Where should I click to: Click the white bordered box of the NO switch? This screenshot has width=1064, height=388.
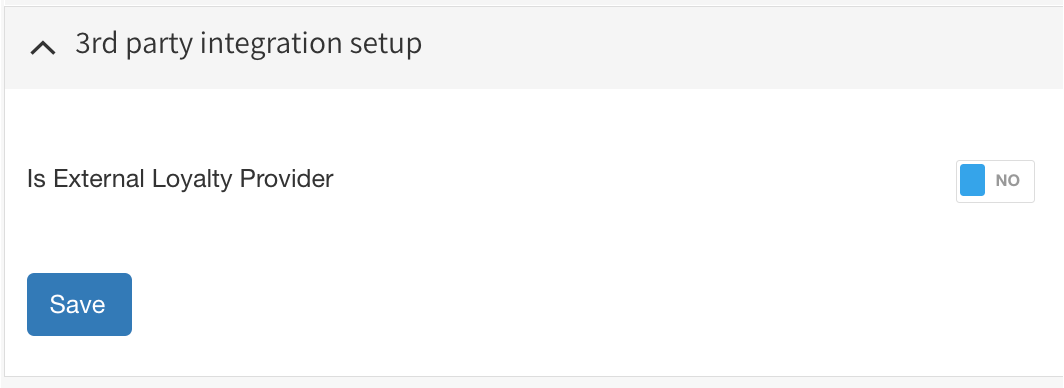tap(995, 181)
